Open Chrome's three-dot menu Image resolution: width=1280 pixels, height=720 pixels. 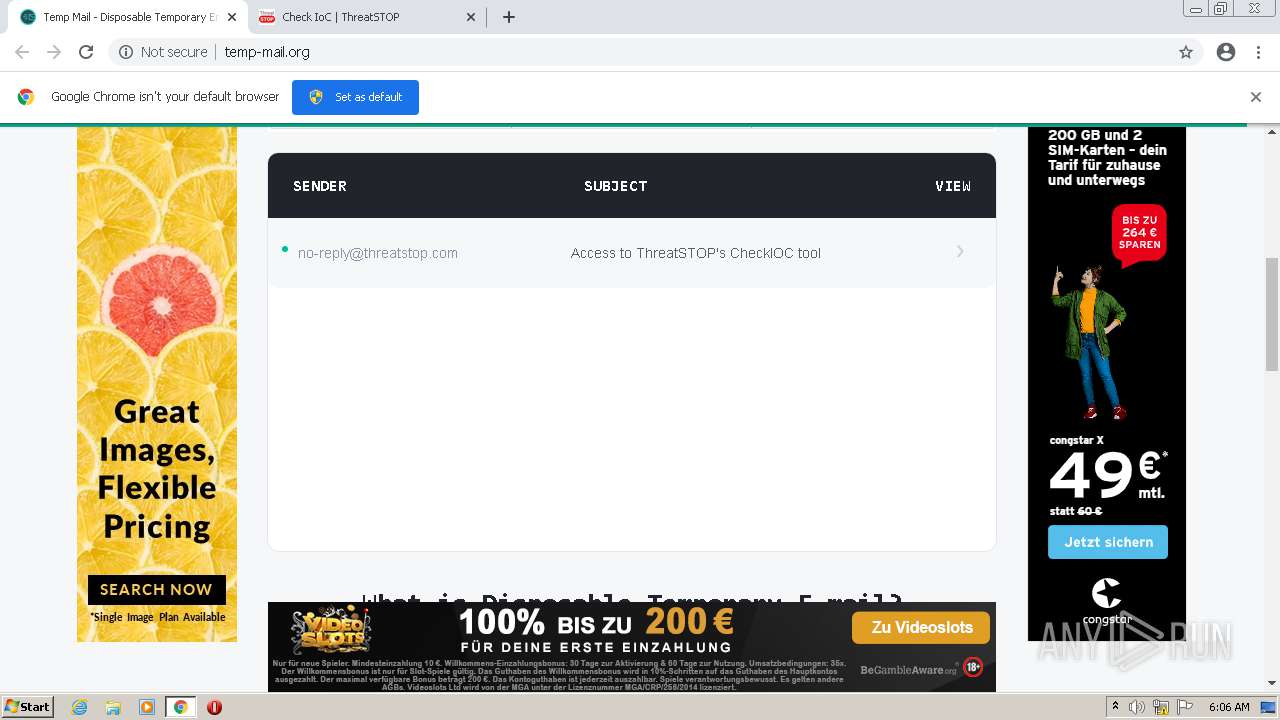(1258, 52)
